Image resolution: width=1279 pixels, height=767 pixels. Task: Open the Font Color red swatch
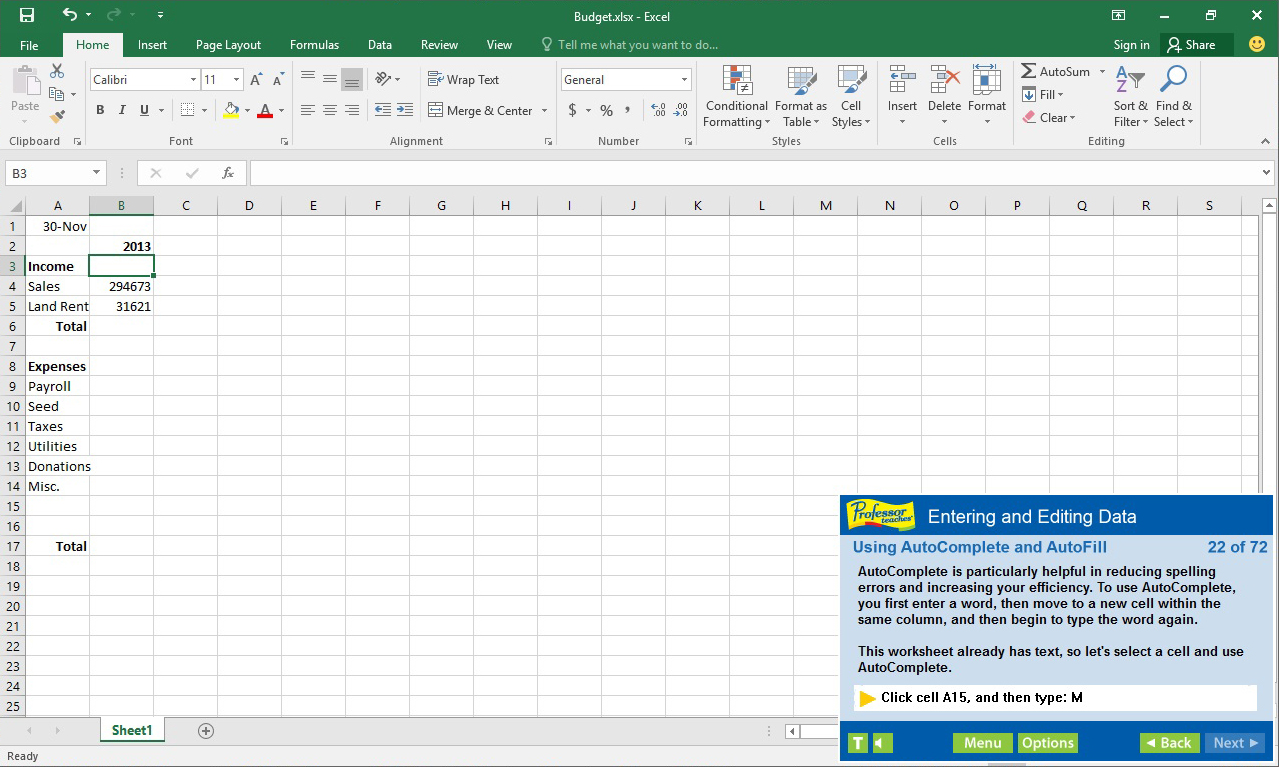[x=266, y=110]
